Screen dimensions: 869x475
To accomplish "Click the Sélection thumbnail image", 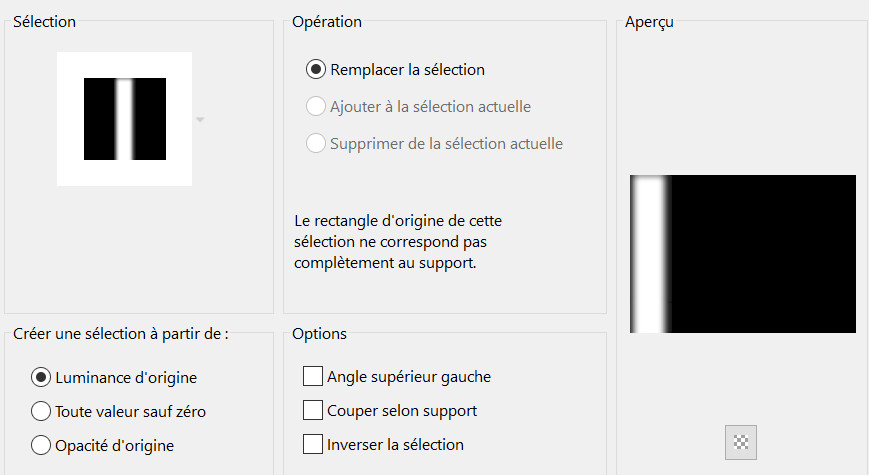I will 124,119.
